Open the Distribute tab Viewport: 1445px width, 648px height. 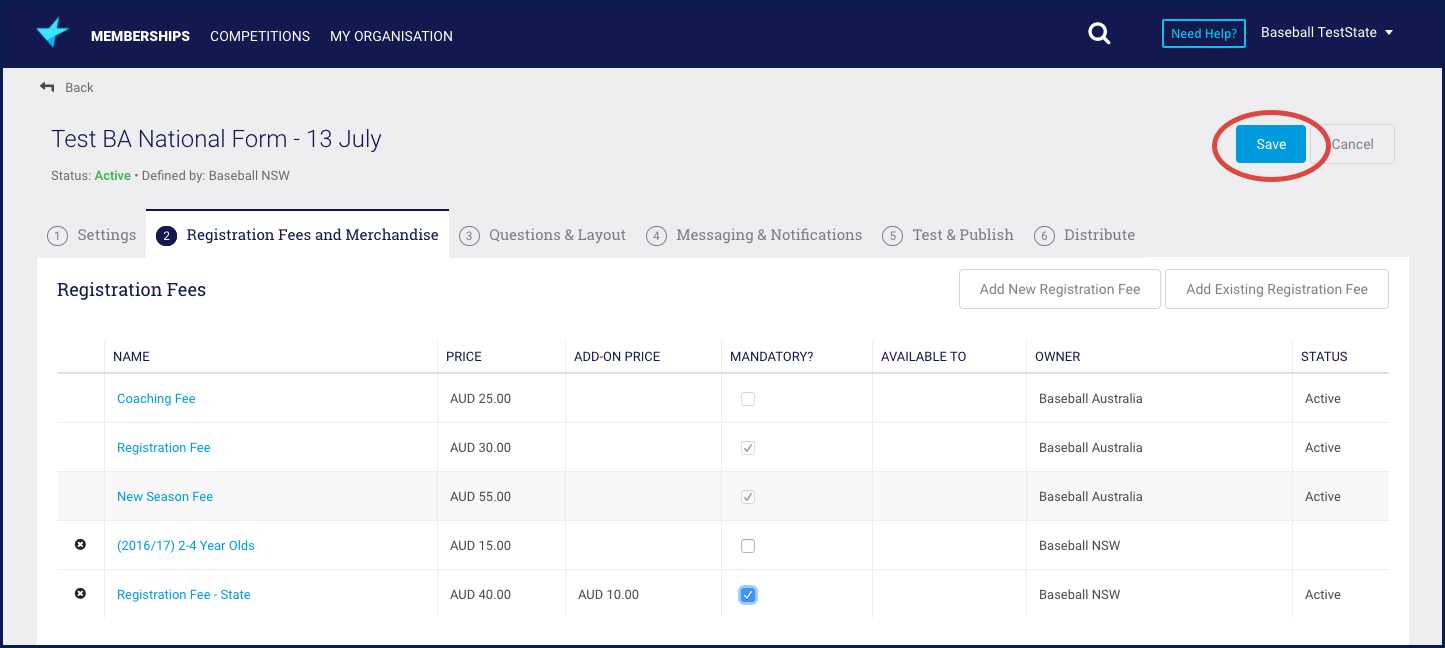coord(1085,235)
